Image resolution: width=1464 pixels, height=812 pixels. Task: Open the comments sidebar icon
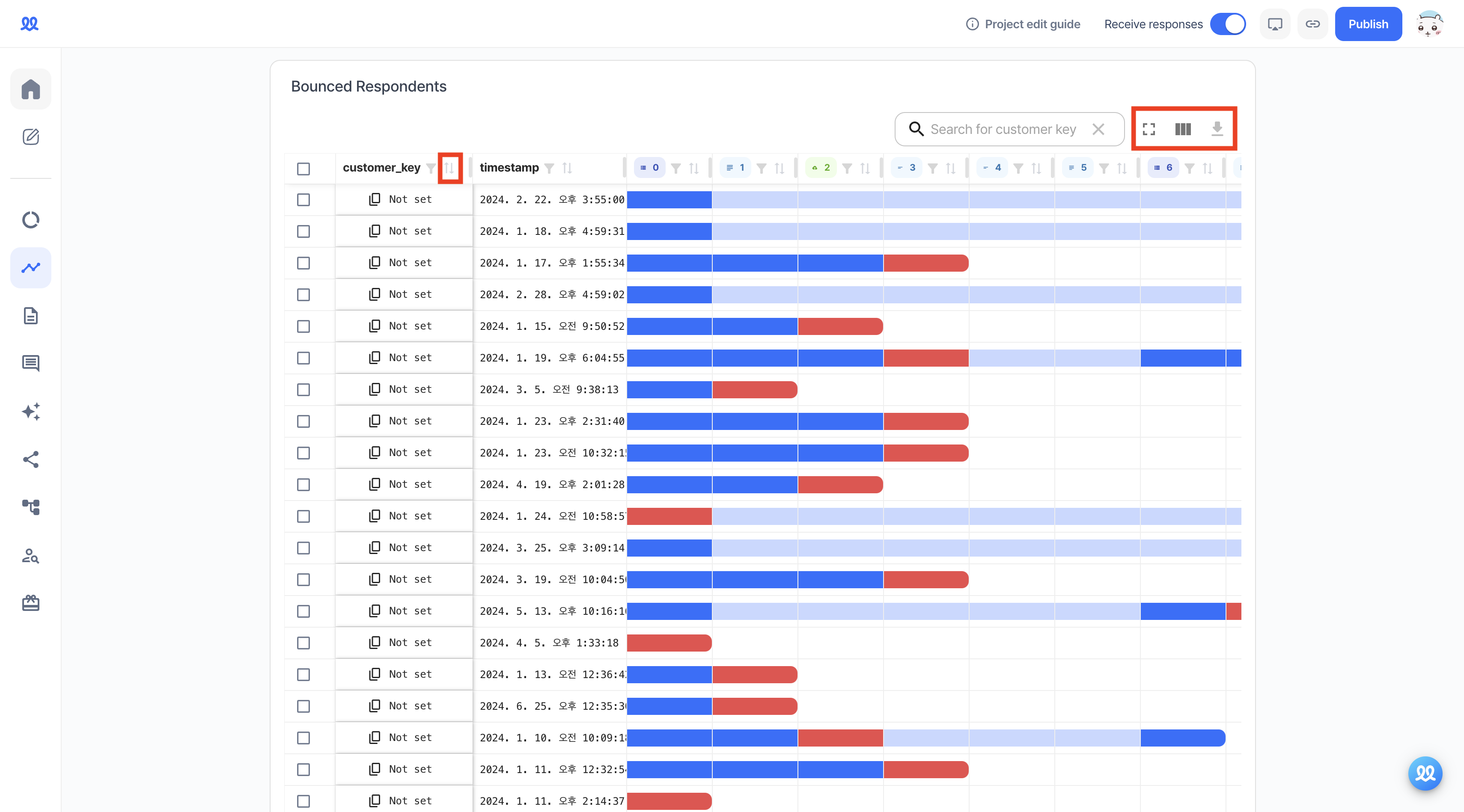coord(31,363)
